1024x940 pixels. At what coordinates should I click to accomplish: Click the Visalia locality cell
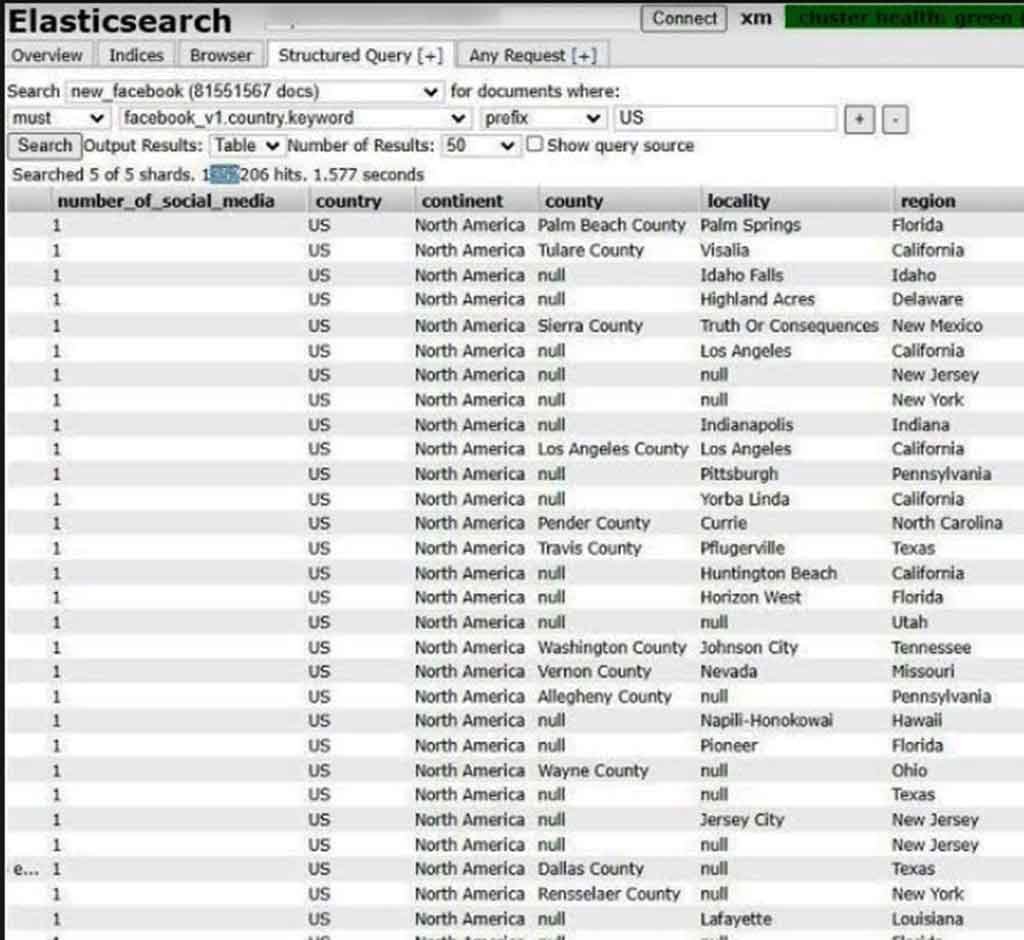pos(724,250)
